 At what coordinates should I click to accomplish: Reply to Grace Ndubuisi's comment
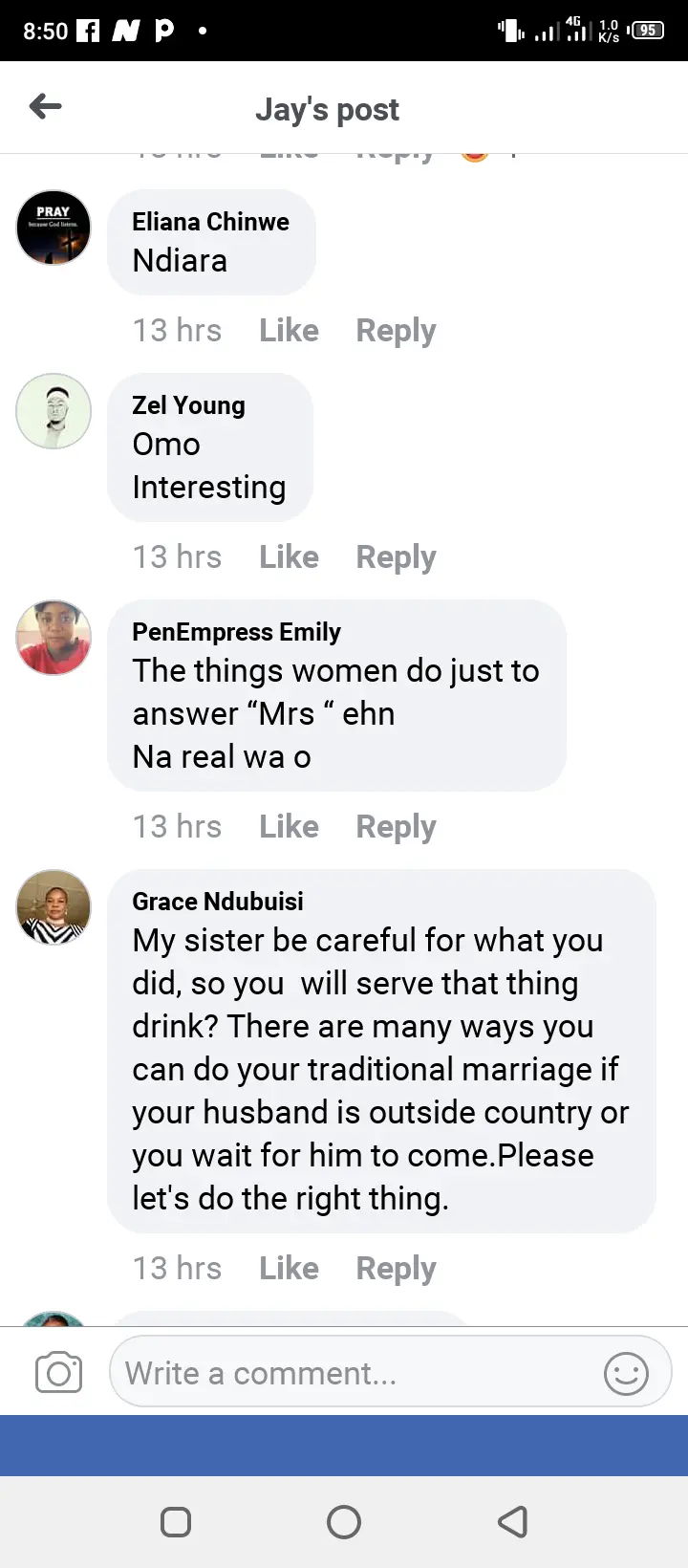[396, 1269]
